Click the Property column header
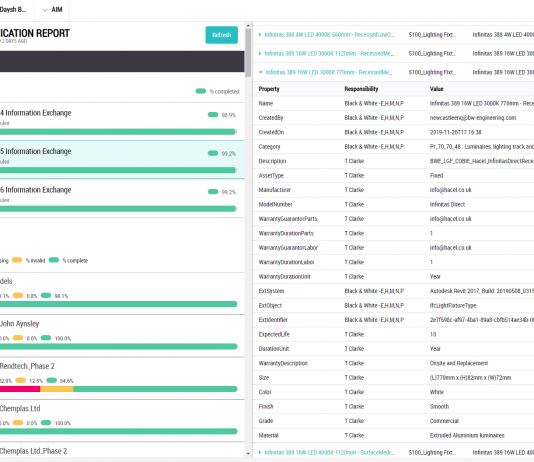 (269, 89)
